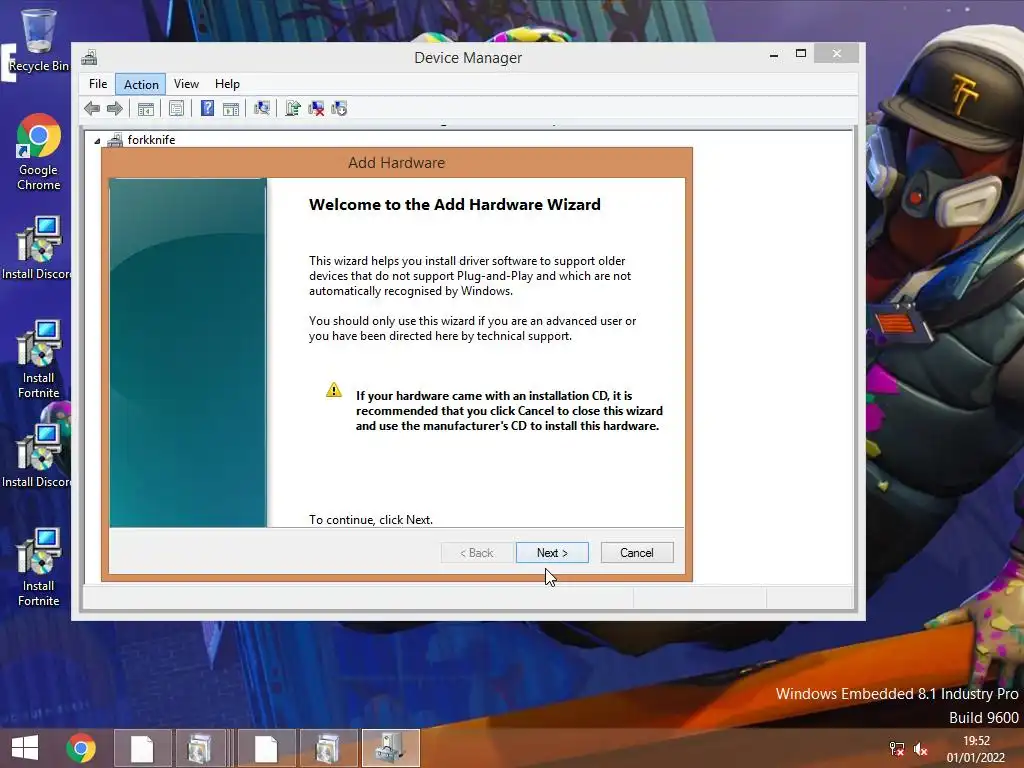Click the muted volume tray icon
This screenshot has height=768, width=1024.
click(x=921, y=749)
